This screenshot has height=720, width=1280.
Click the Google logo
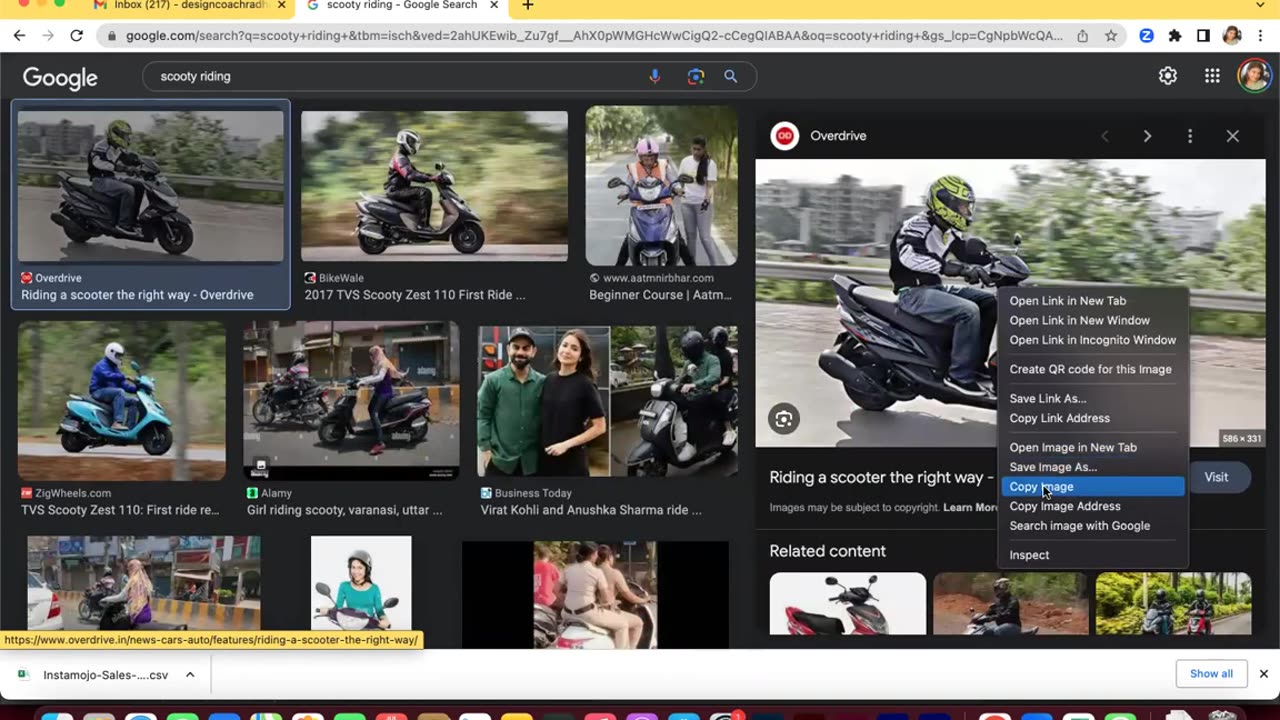(x=60, y=77)
